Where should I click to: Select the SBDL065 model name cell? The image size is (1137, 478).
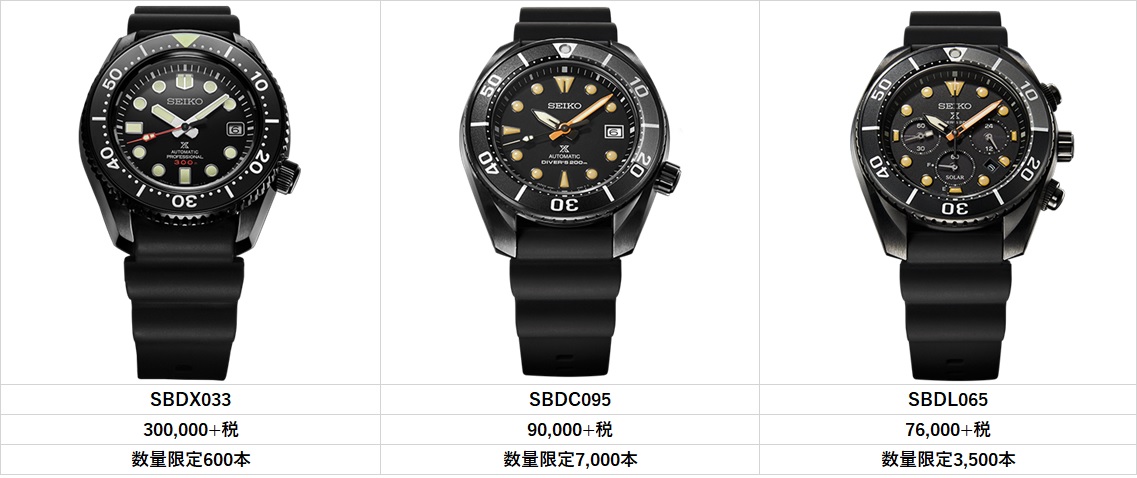948,399
